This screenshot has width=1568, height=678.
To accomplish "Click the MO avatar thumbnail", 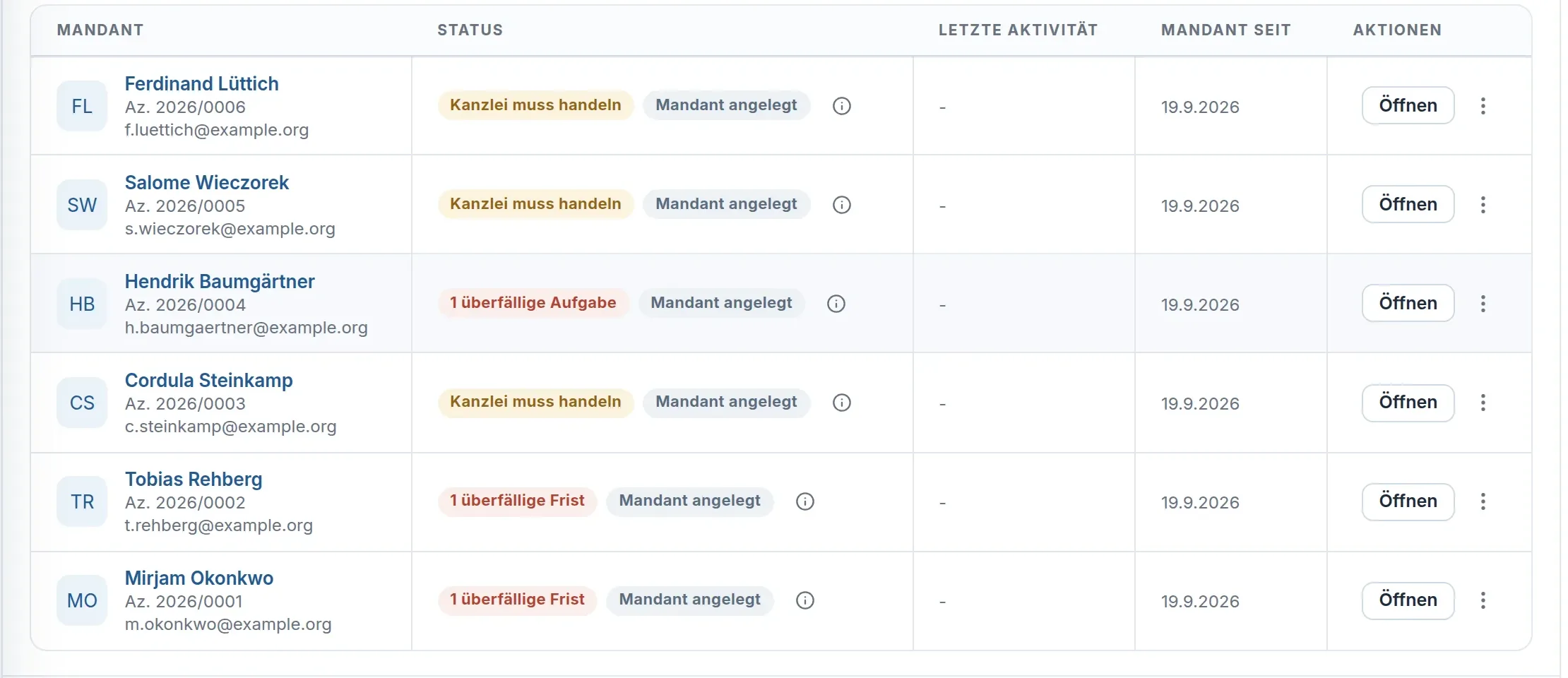I will (x=82, y=600).
